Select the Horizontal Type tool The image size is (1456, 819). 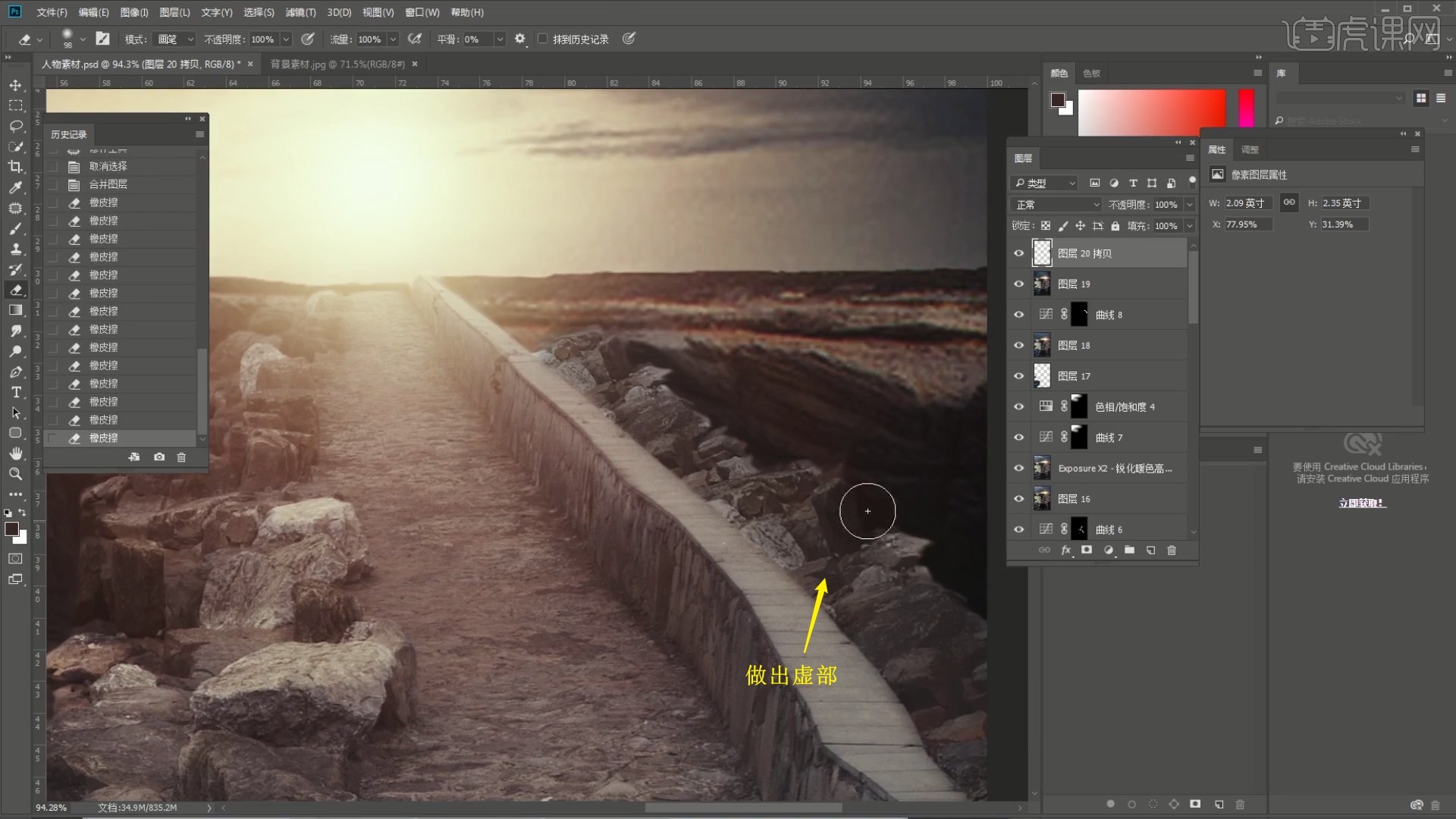click(x=15, y=392)
